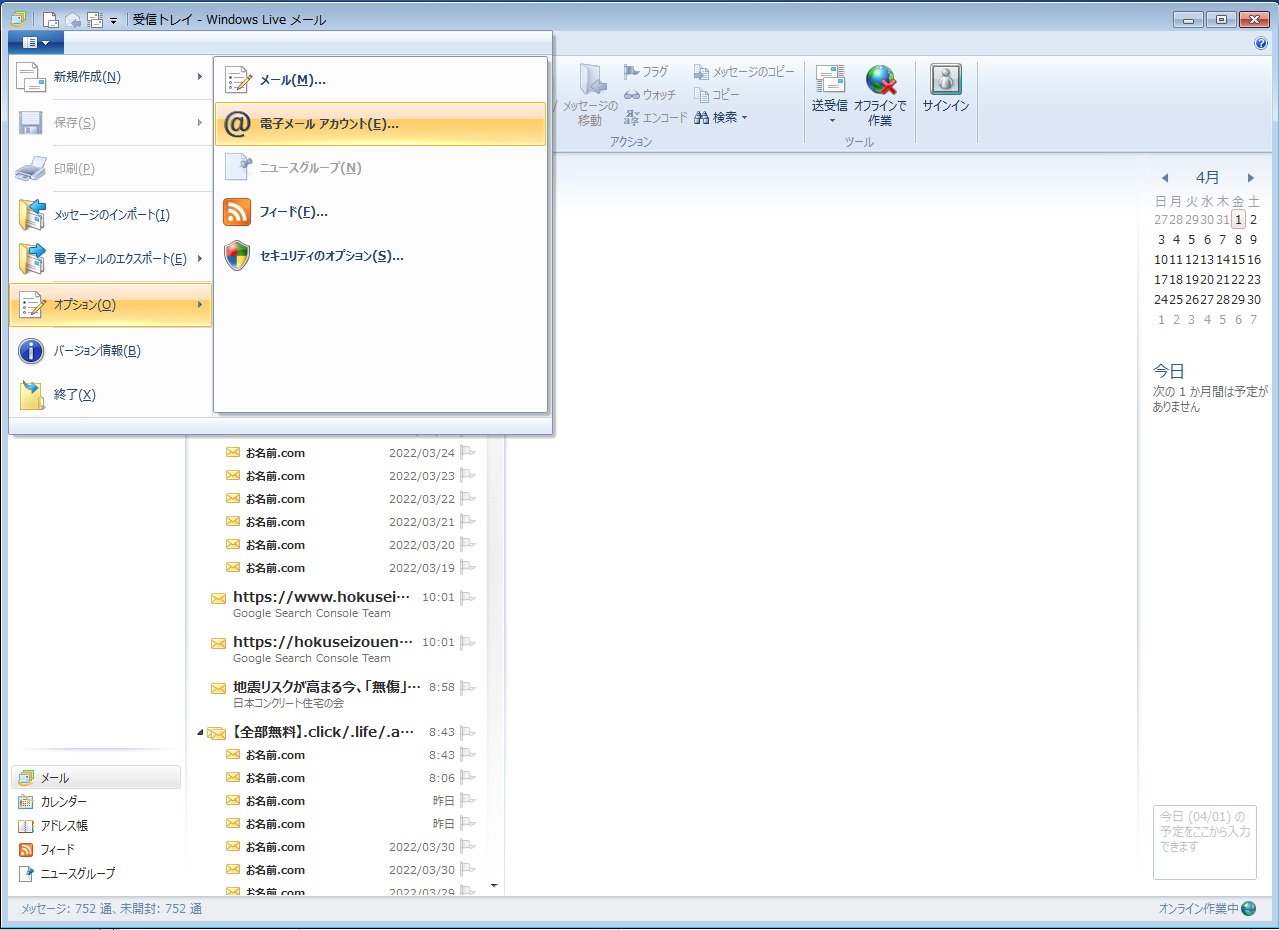Open the お名前.com message dated 2022/03/22
This screenshot has width=1279, height=930.
(346, 499)
